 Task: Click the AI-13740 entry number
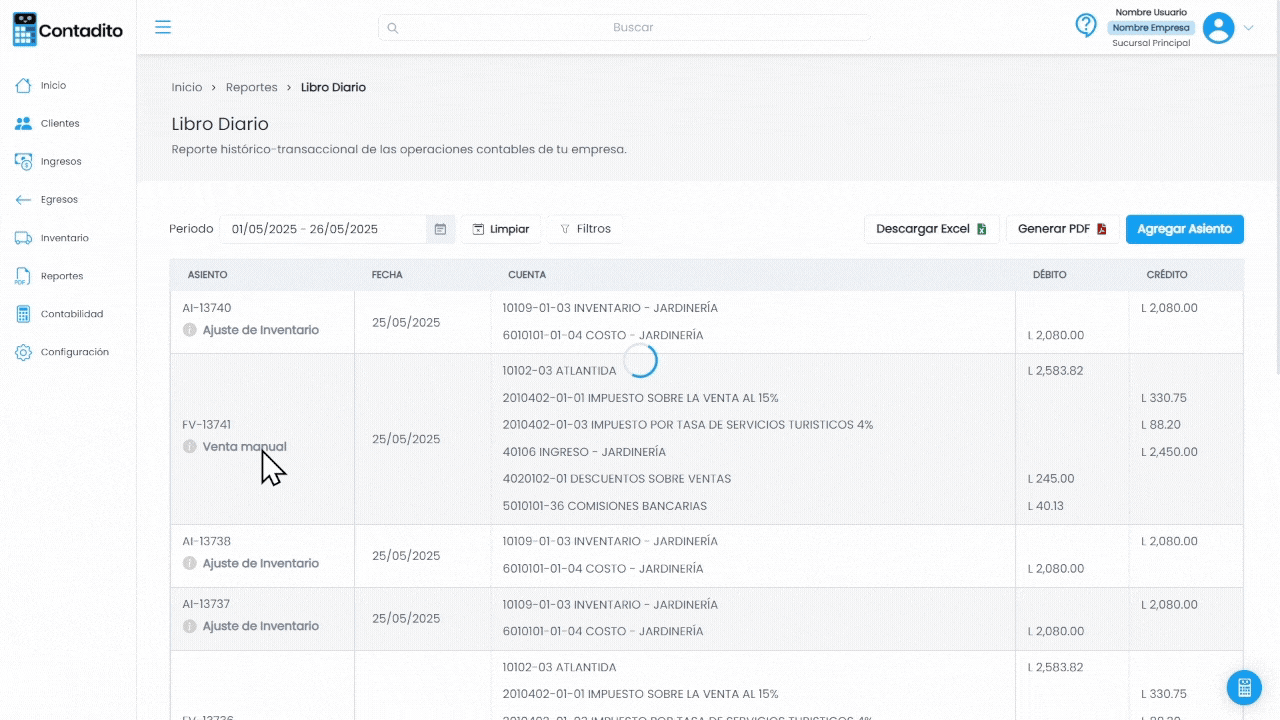coord(206,308)
